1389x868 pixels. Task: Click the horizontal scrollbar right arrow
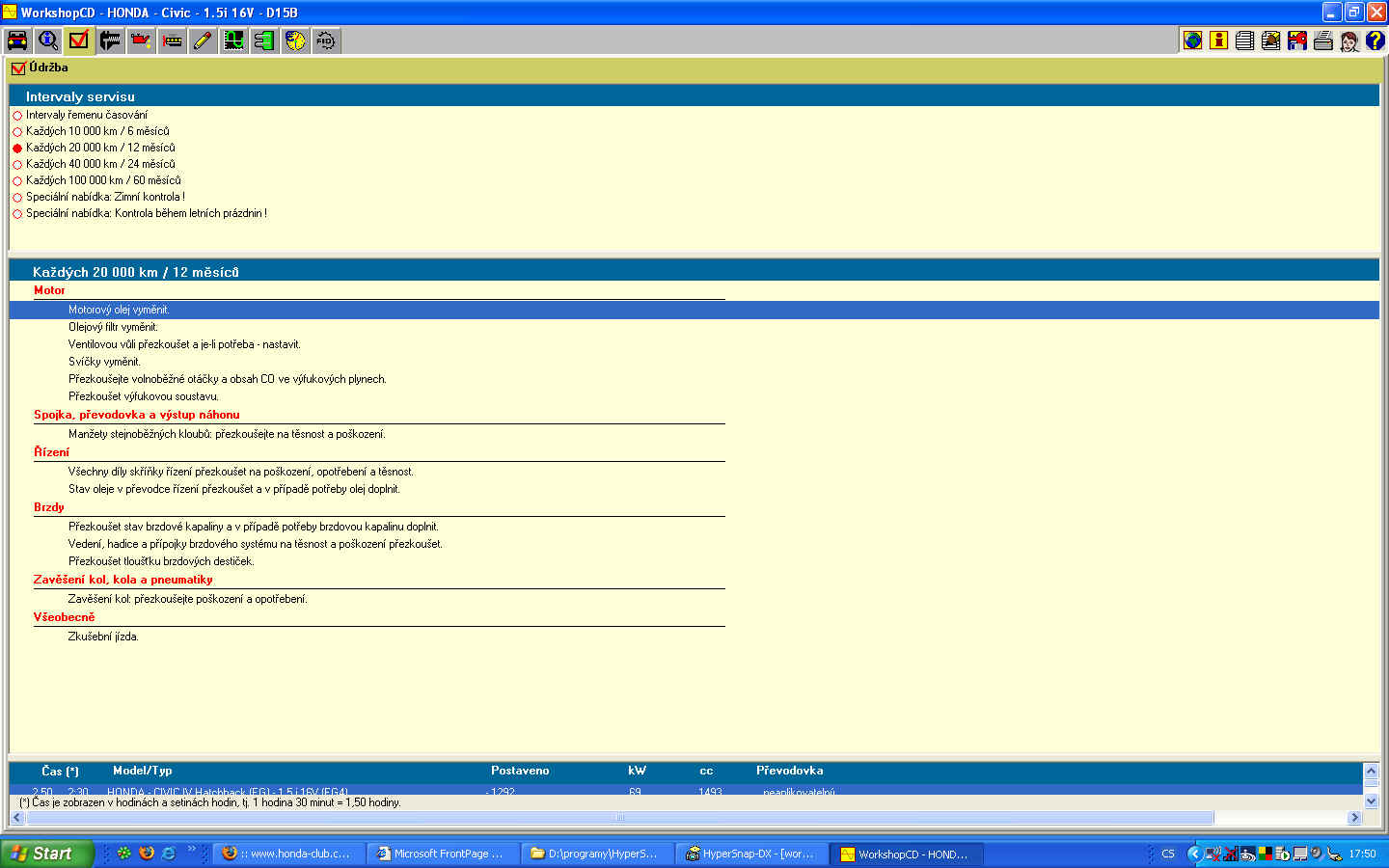click(x=1354, y=818)
